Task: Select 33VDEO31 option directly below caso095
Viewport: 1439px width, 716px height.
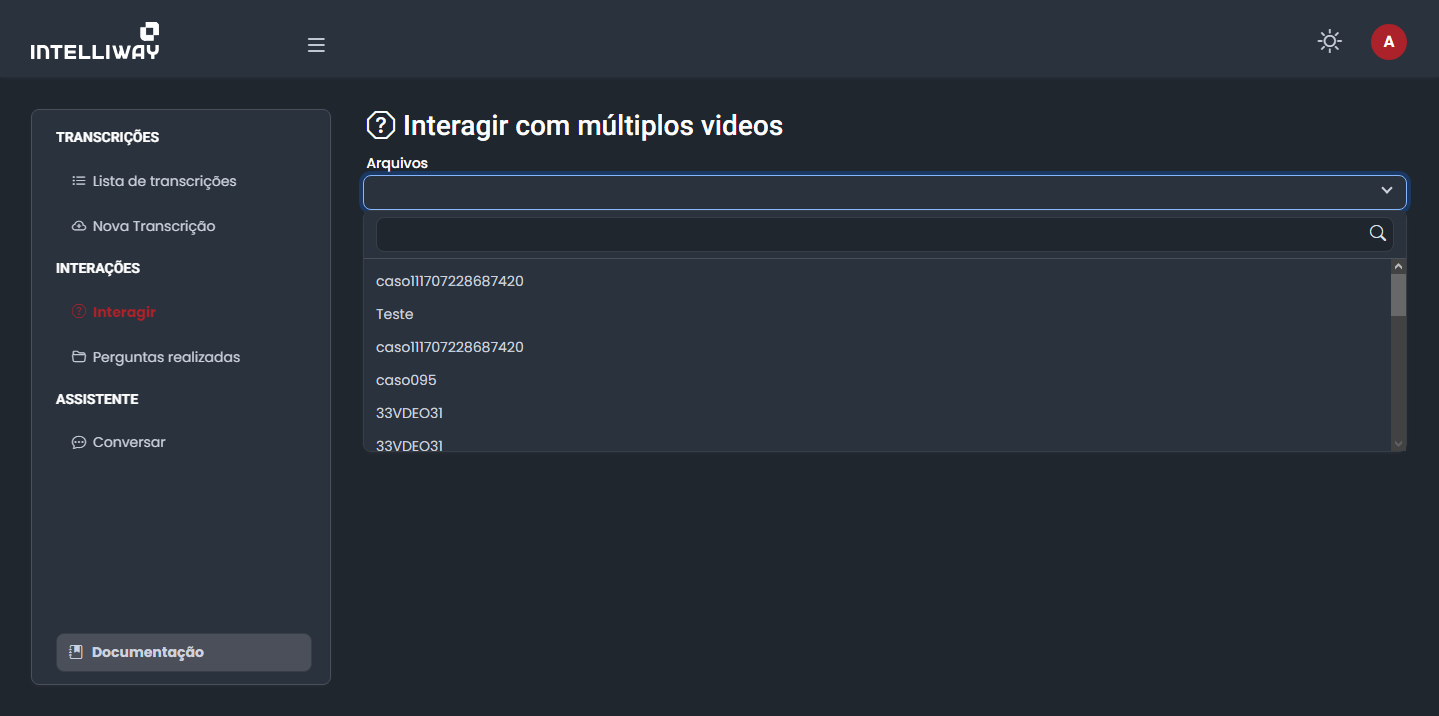Action: (409, 413)
